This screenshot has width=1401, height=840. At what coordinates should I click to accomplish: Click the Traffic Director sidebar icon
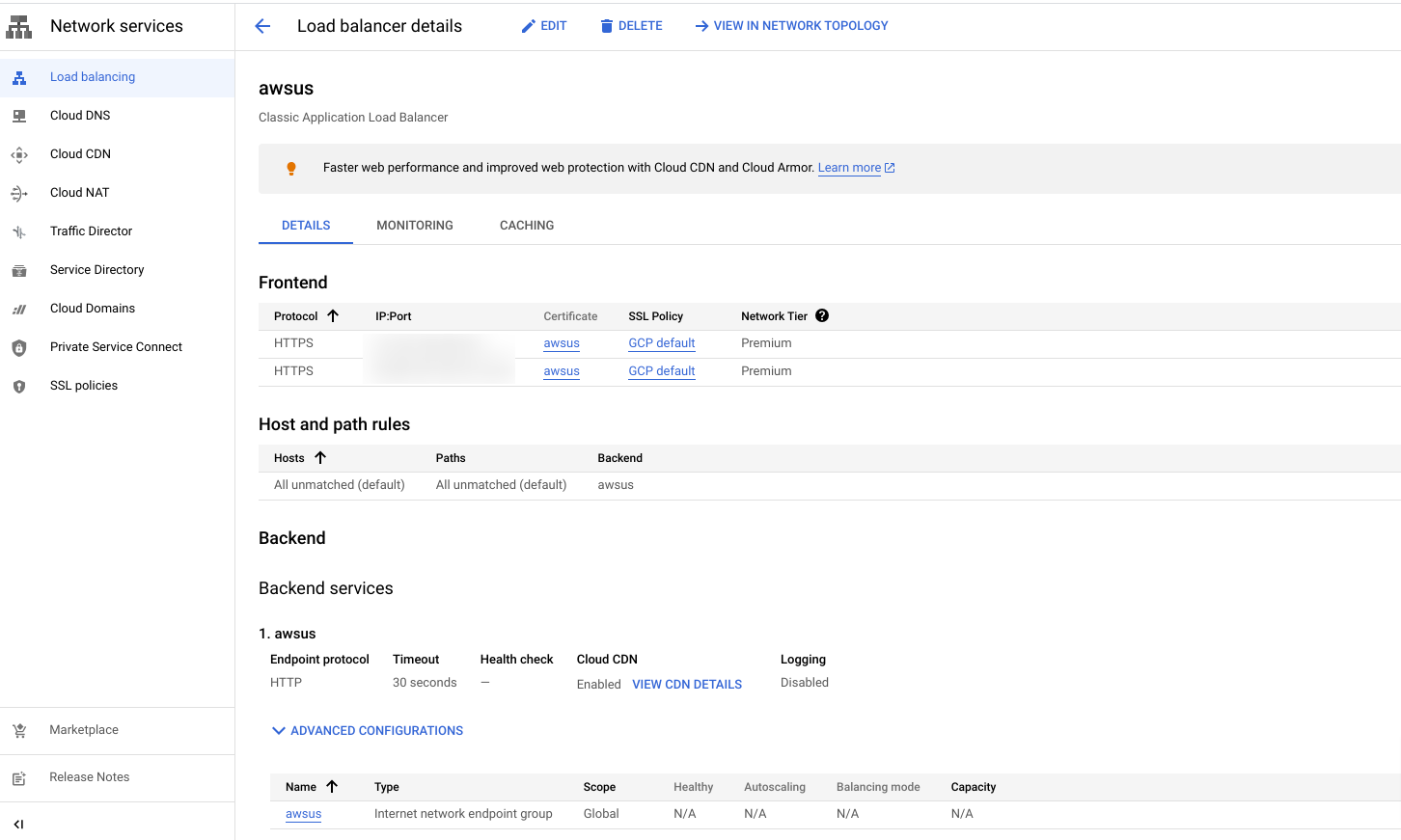19,231
